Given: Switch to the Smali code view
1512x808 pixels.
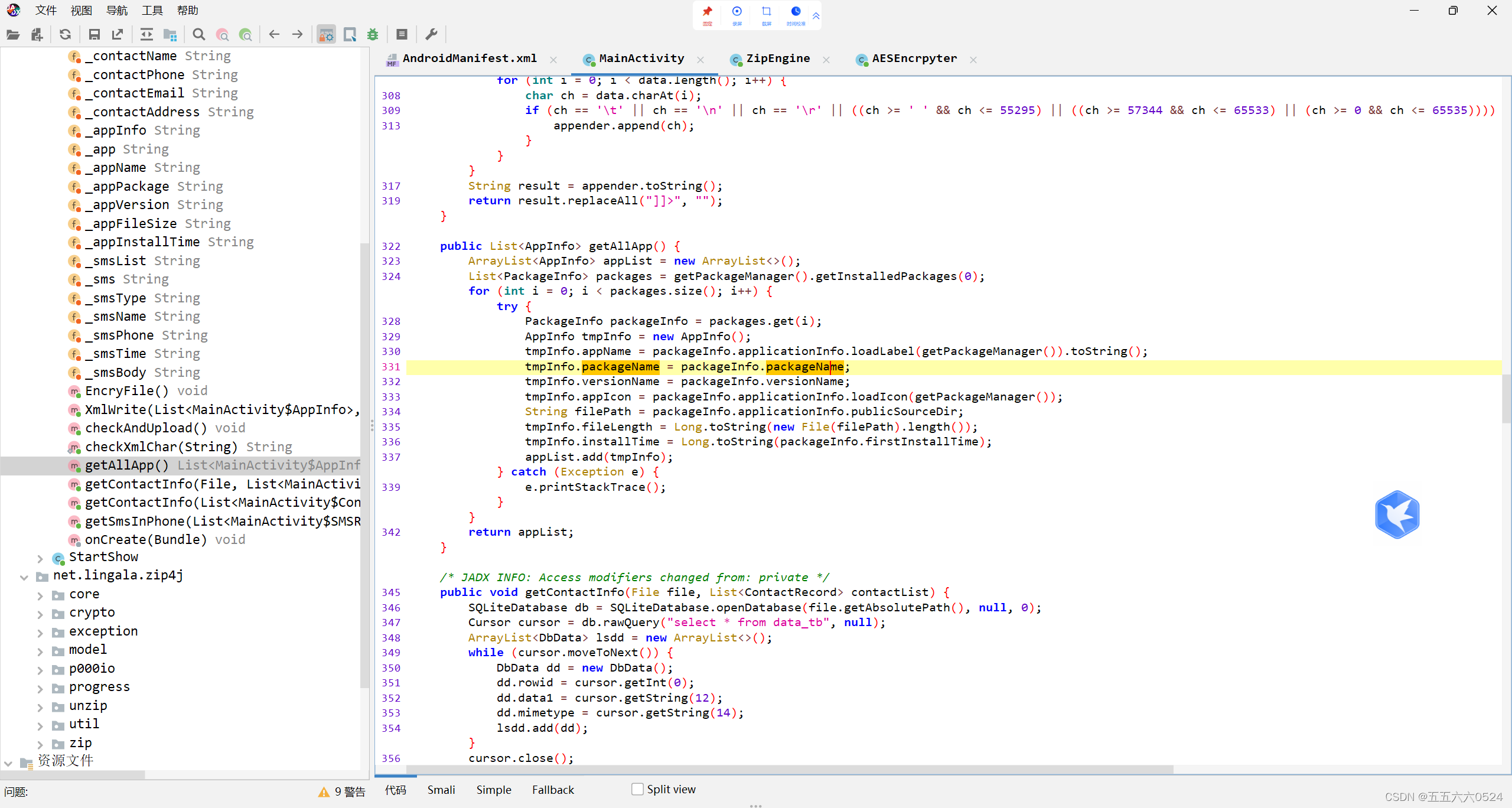Looking at the screenshot, I should [x=441, y=790].
